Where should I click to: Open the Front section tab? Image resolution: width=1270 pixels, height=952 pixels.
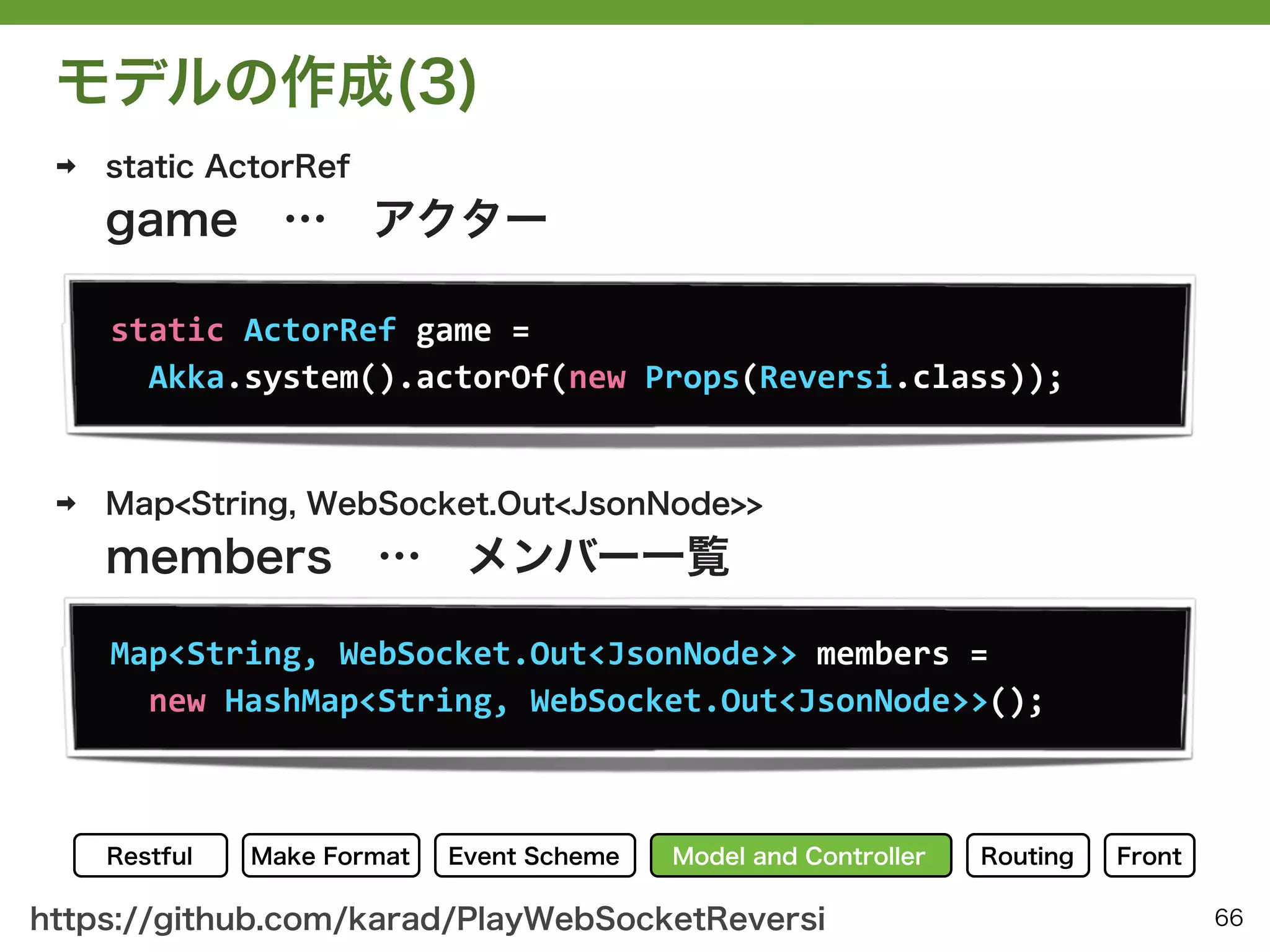(x=1149, y=855)
